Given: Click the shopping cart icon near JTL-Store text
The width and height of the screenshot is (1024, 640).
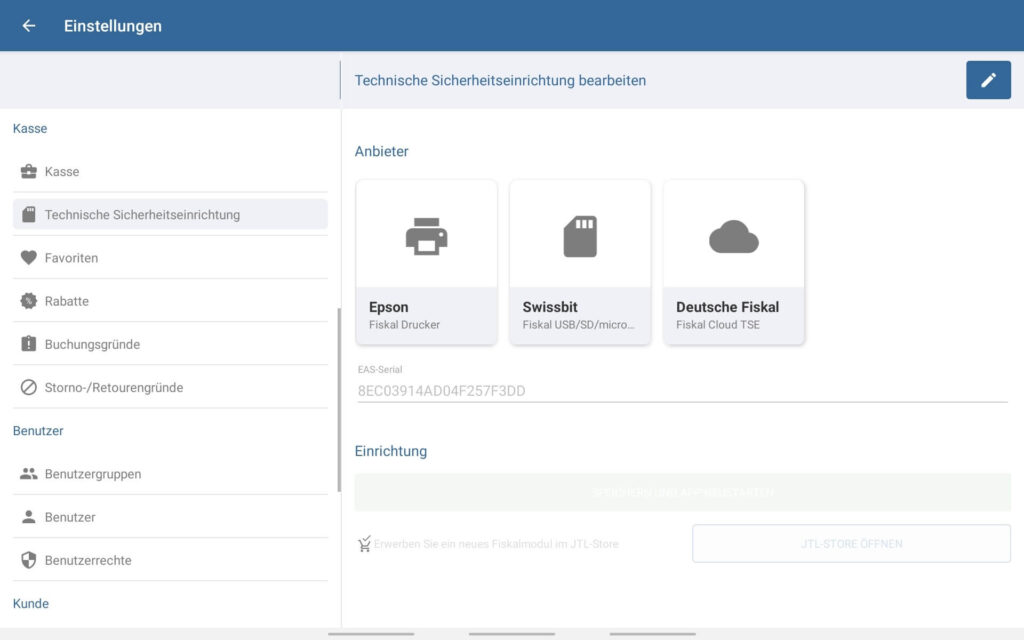Looking at the screenshot, I should click(x=364, y=544).
